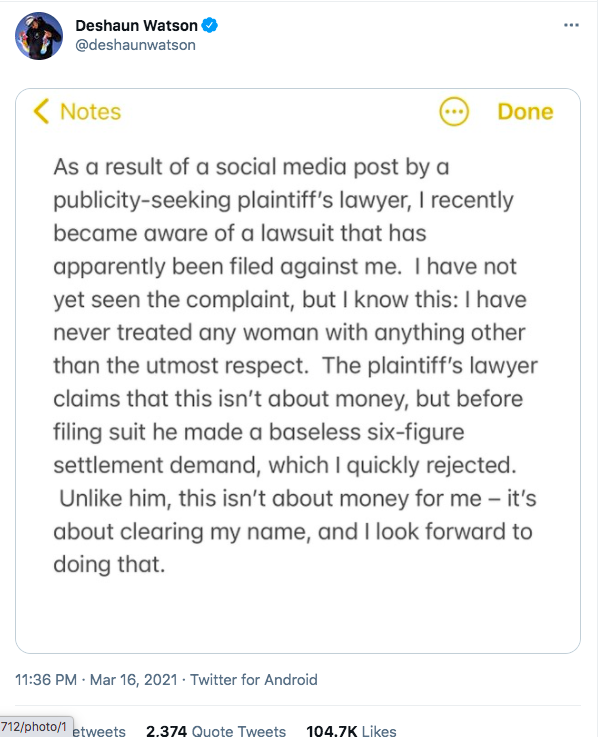
Task: Open Deshaun Watson's profile avatar
Action: tap(39, 36)
